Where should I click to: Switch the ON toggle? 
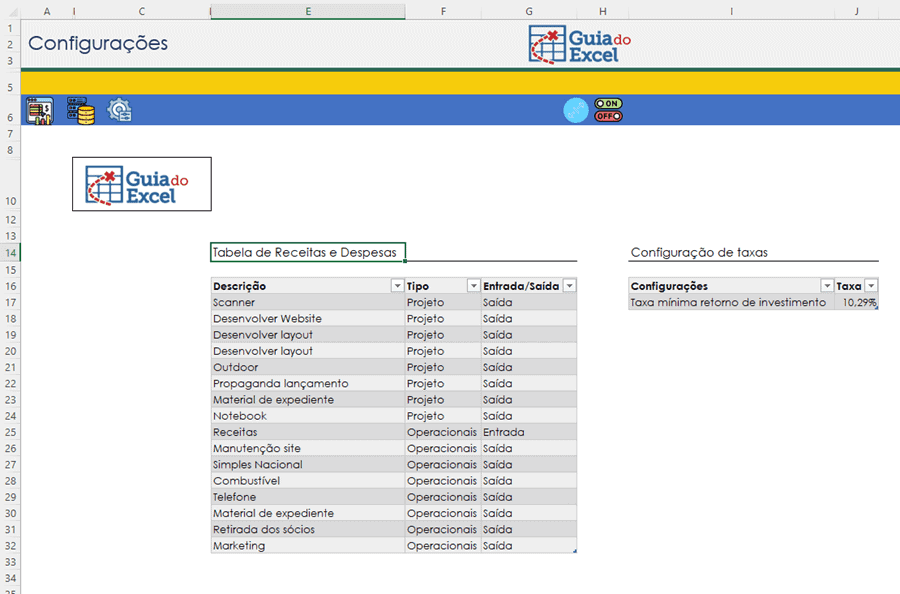pyautogui.click(x=608, y=103)
